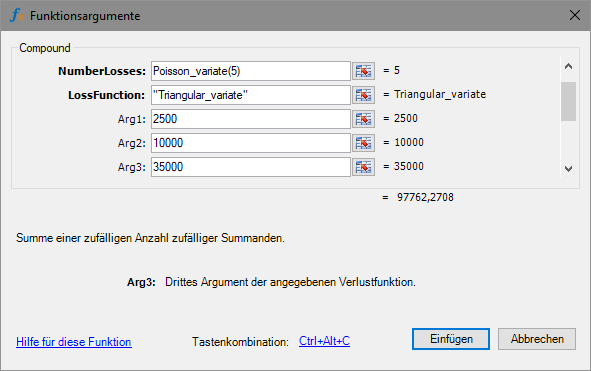Click the range selector icon for Arg1
This screenshot has width=591, height=371.
pyautogui.click(x=363, y=119)
